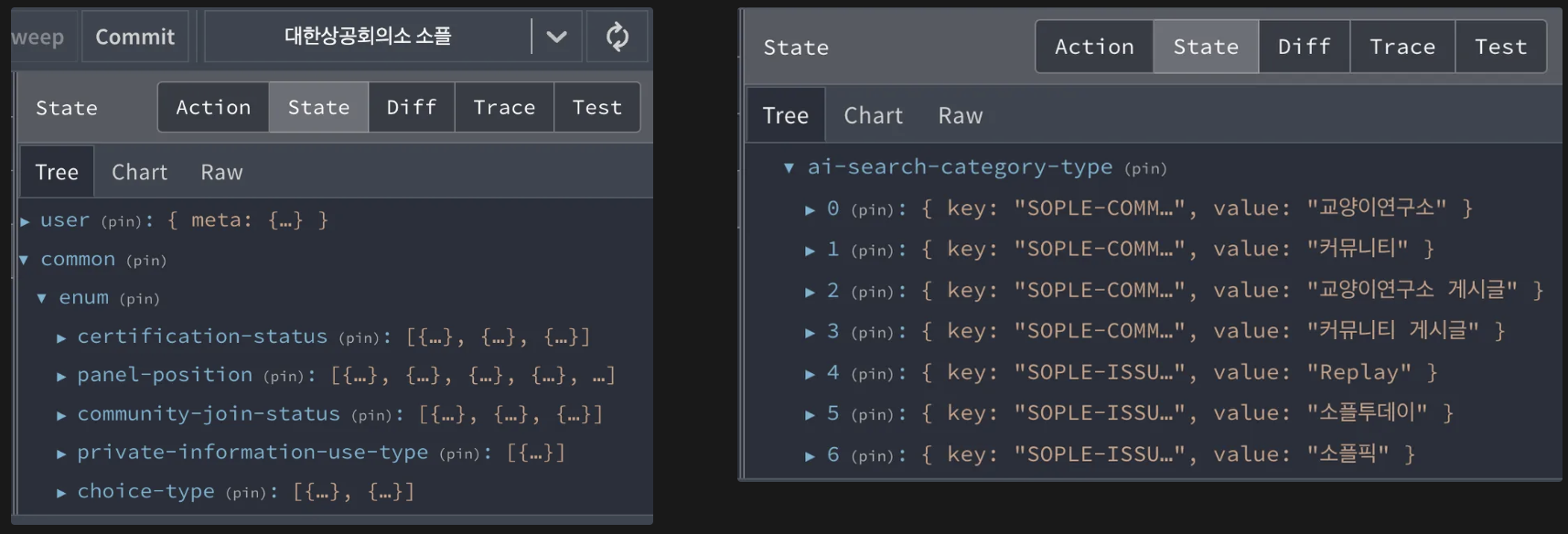
Task: Click collapsed meta object in user row
Action: (x=247, y=220)
